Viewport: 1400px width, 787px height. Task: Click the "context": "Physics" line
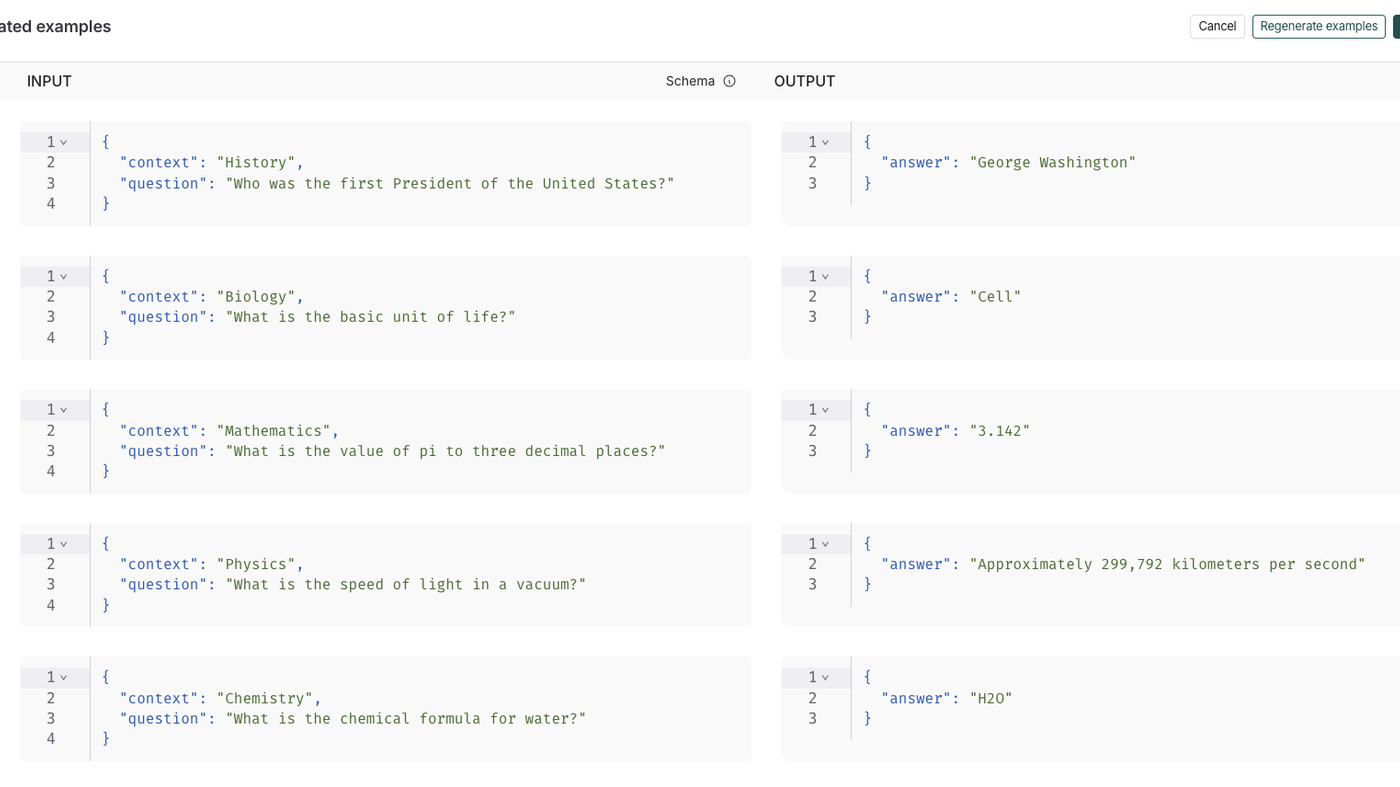pos(211,565)
